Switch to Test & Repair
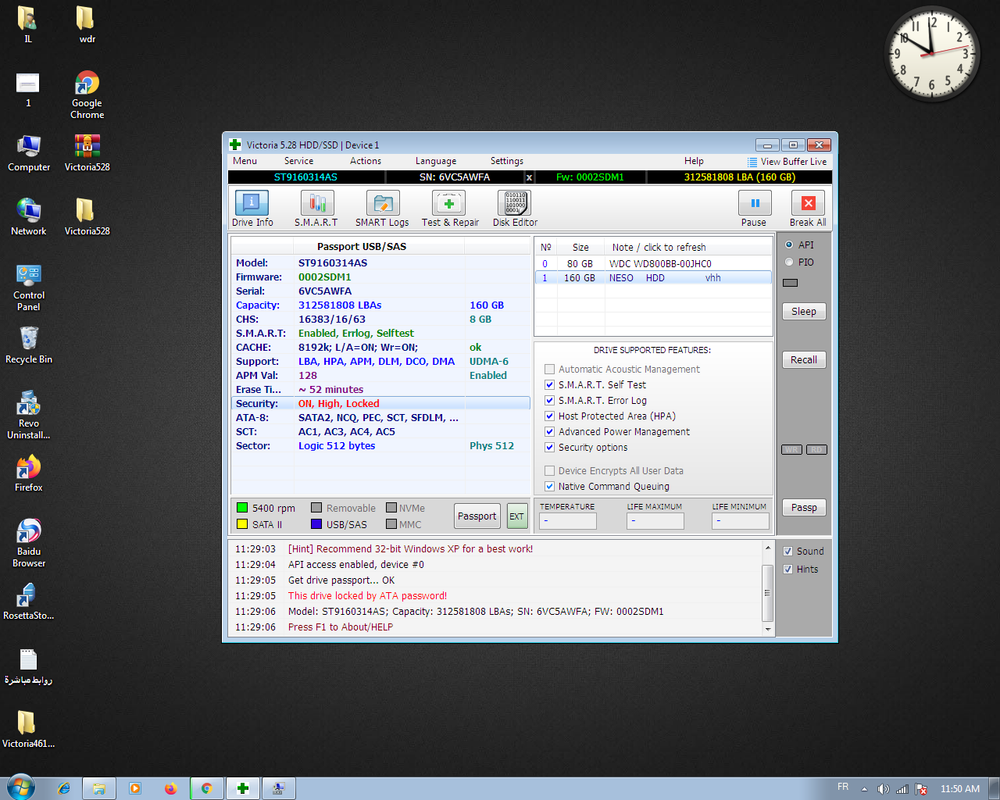 coord(450,209)
